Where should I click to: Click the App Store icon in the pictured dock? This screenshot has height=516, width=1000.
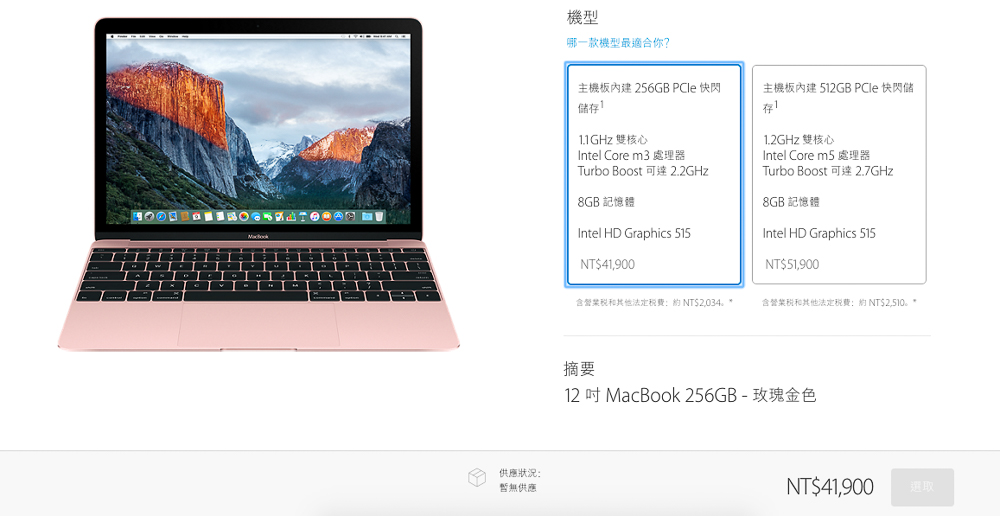coord(339,217)
